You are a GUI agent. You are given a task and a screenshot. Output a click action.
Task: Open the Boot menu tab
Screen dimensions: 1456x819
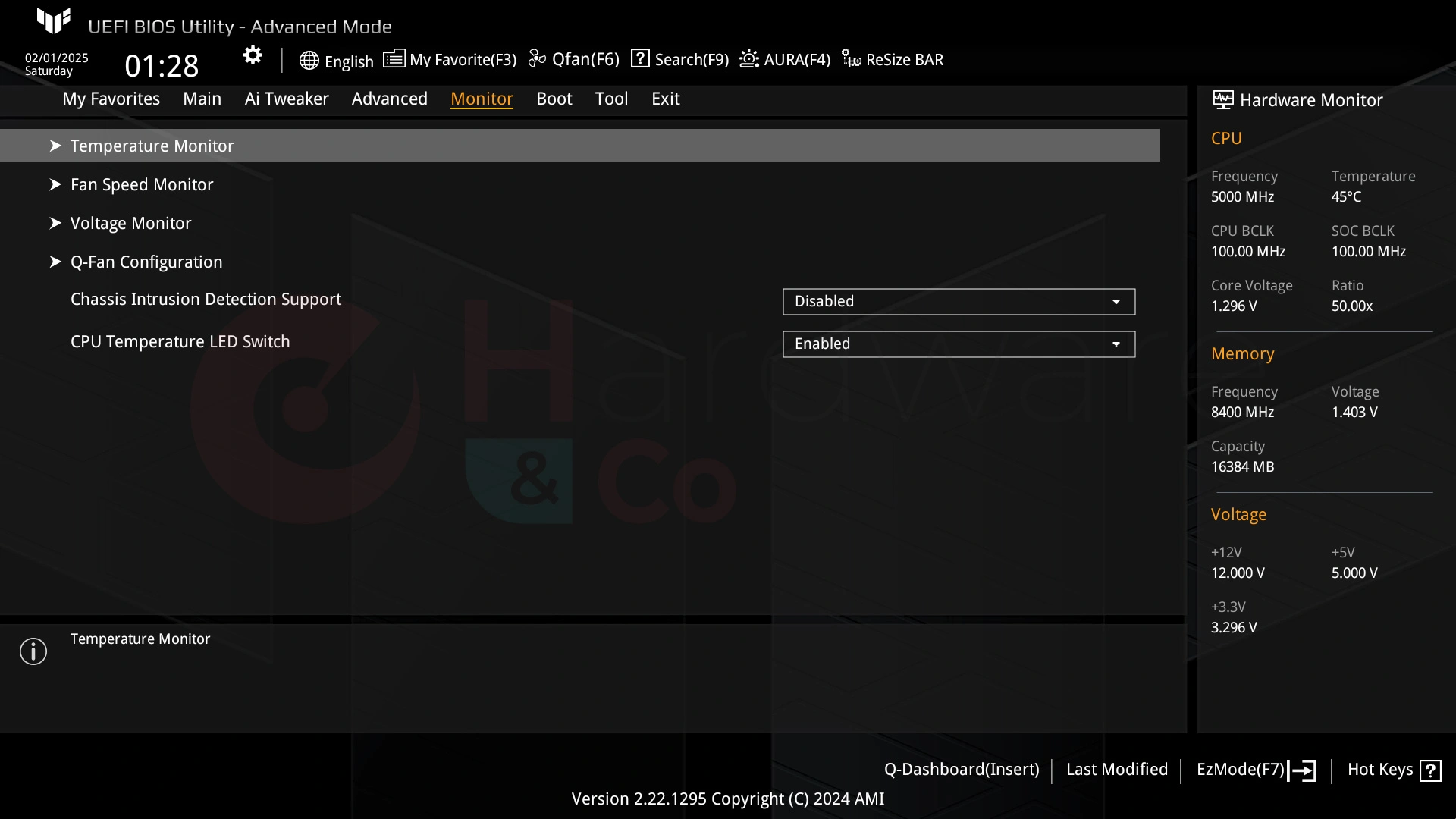554,98
